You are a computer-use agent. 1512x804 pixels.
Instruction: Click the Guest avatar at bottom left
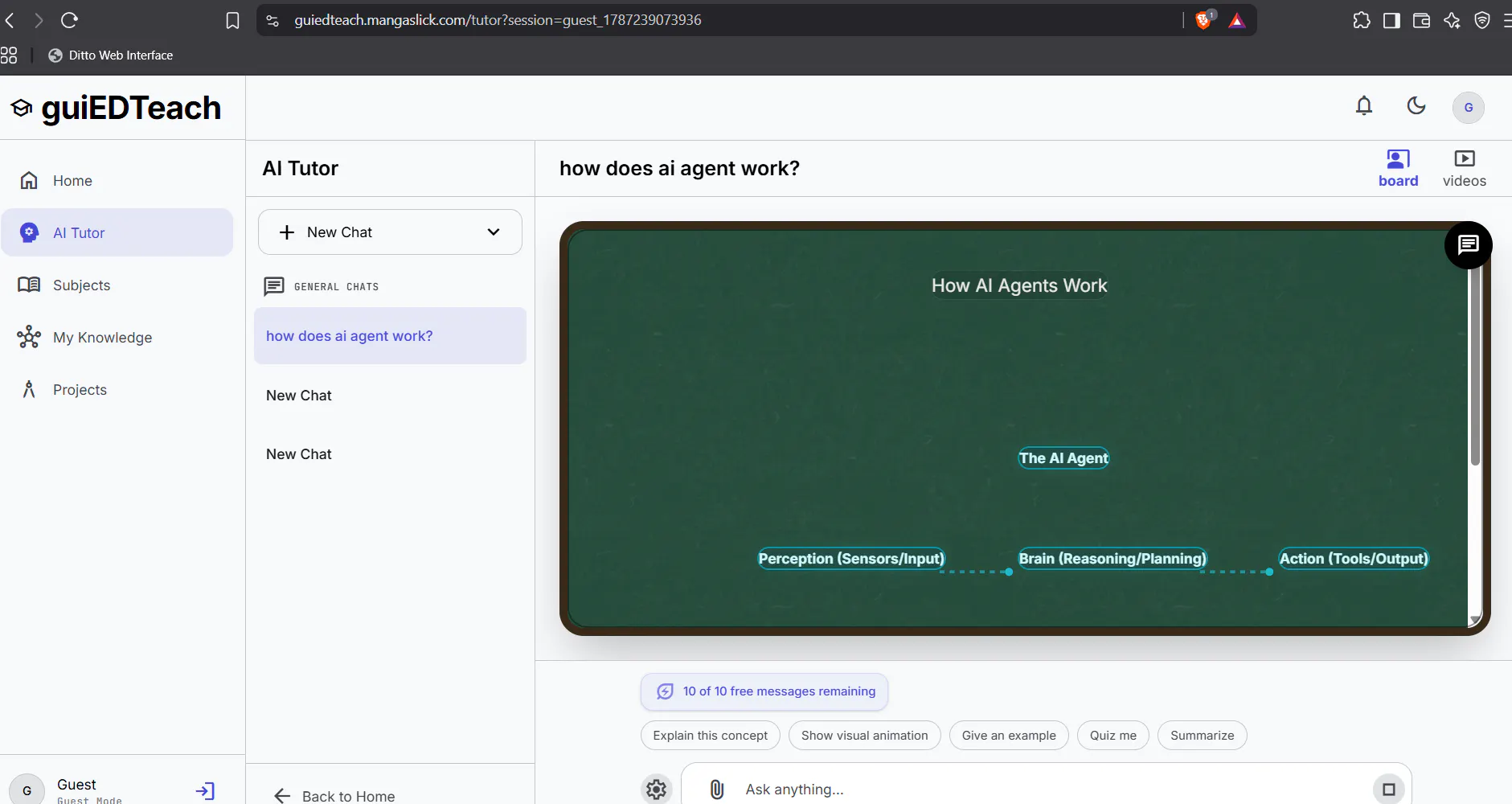pos(27,790)
